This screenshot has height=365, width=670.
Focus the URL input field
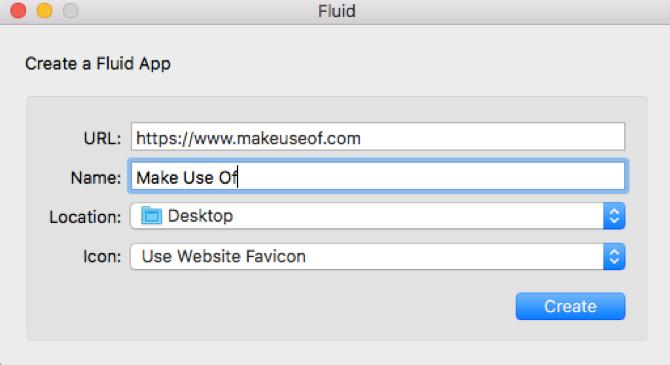[x=378, y=137]
